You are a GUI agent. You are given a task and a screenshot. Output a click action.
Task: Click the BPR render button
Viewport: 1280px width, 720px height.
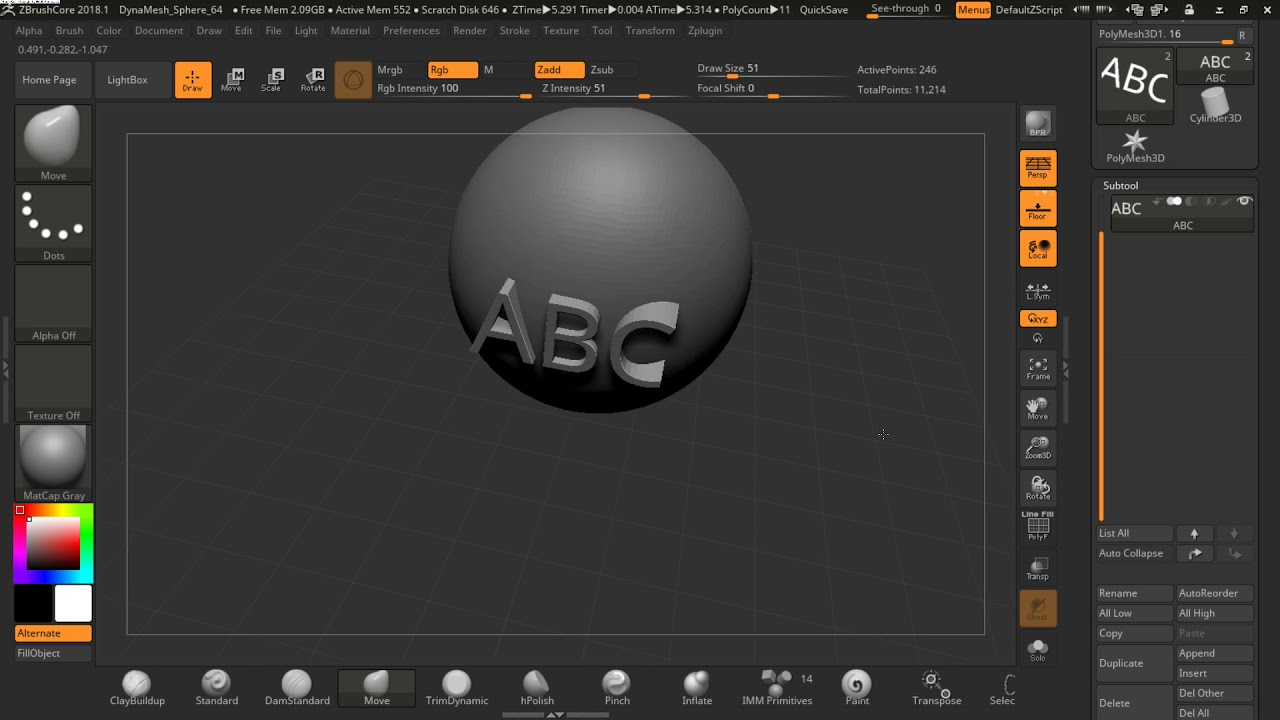coord(1038,124)
